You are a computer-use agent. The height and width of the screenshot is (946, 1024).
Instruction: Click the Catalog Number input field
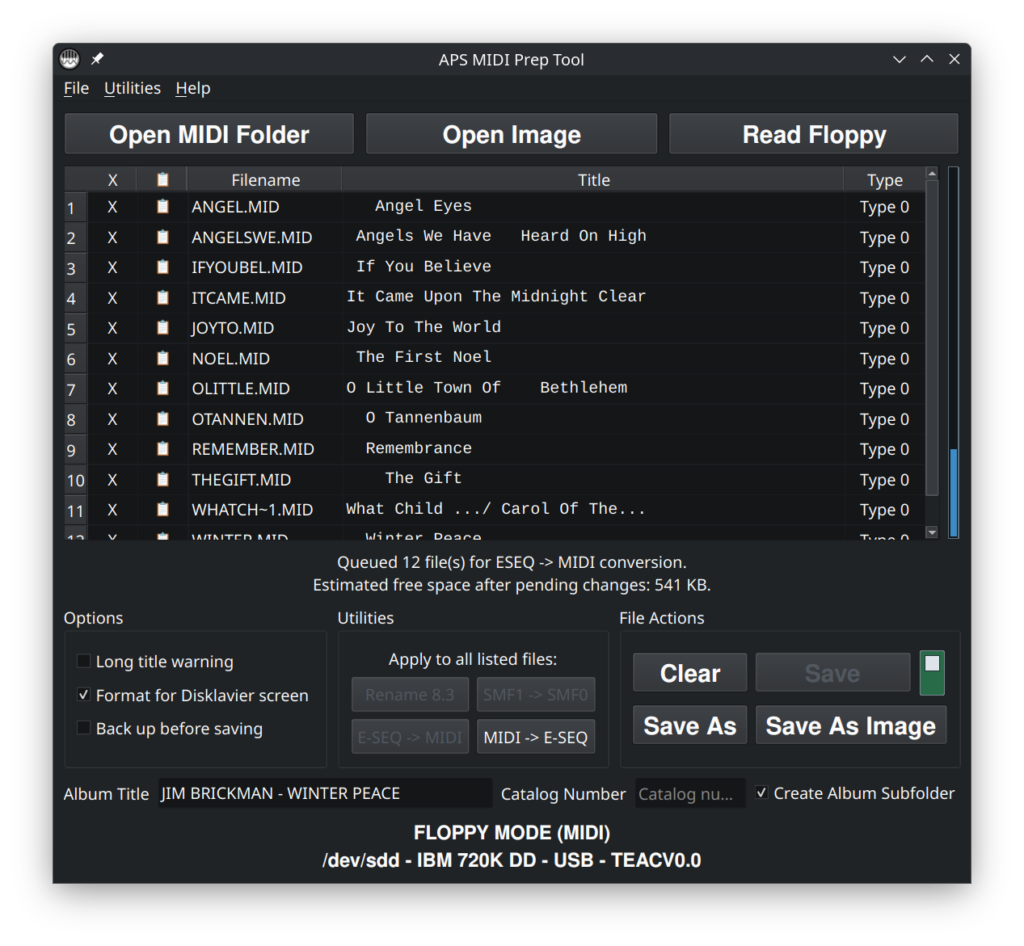690,794
